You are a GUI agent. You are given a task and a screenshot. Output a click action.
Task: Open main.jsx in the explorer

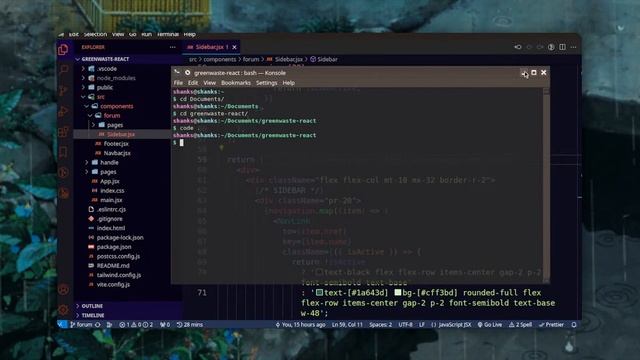111,200
